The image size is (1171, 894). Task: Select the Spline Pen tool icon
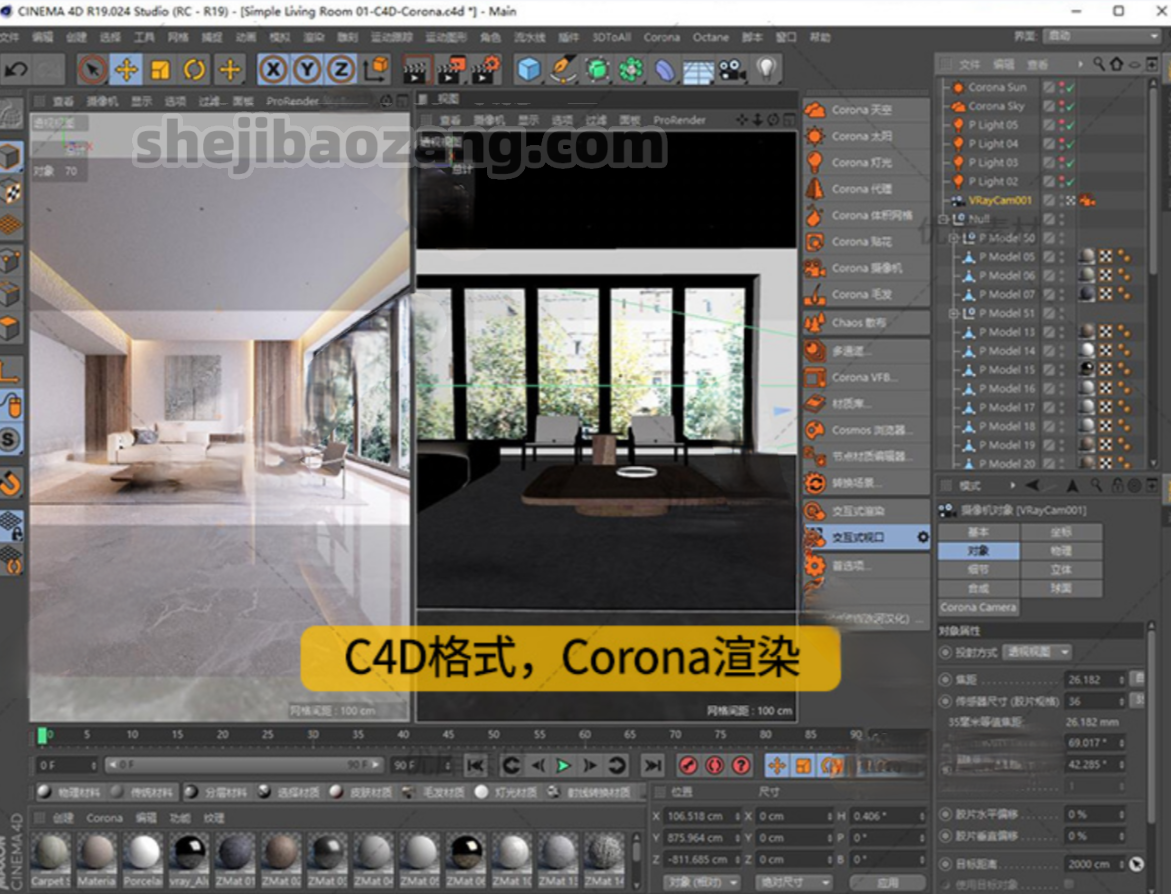tap(563, 69)
